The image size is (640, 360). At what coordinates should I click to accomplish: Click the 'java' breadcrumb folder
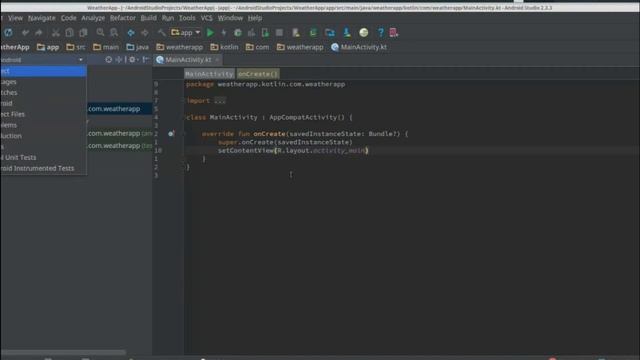pos(138,47)
